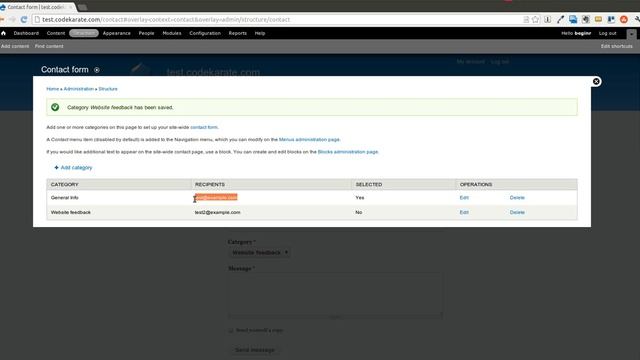Collapse the shortcuts drawer toggle arrow
Viewport: 640px width, 360px height.
(631, 34)
